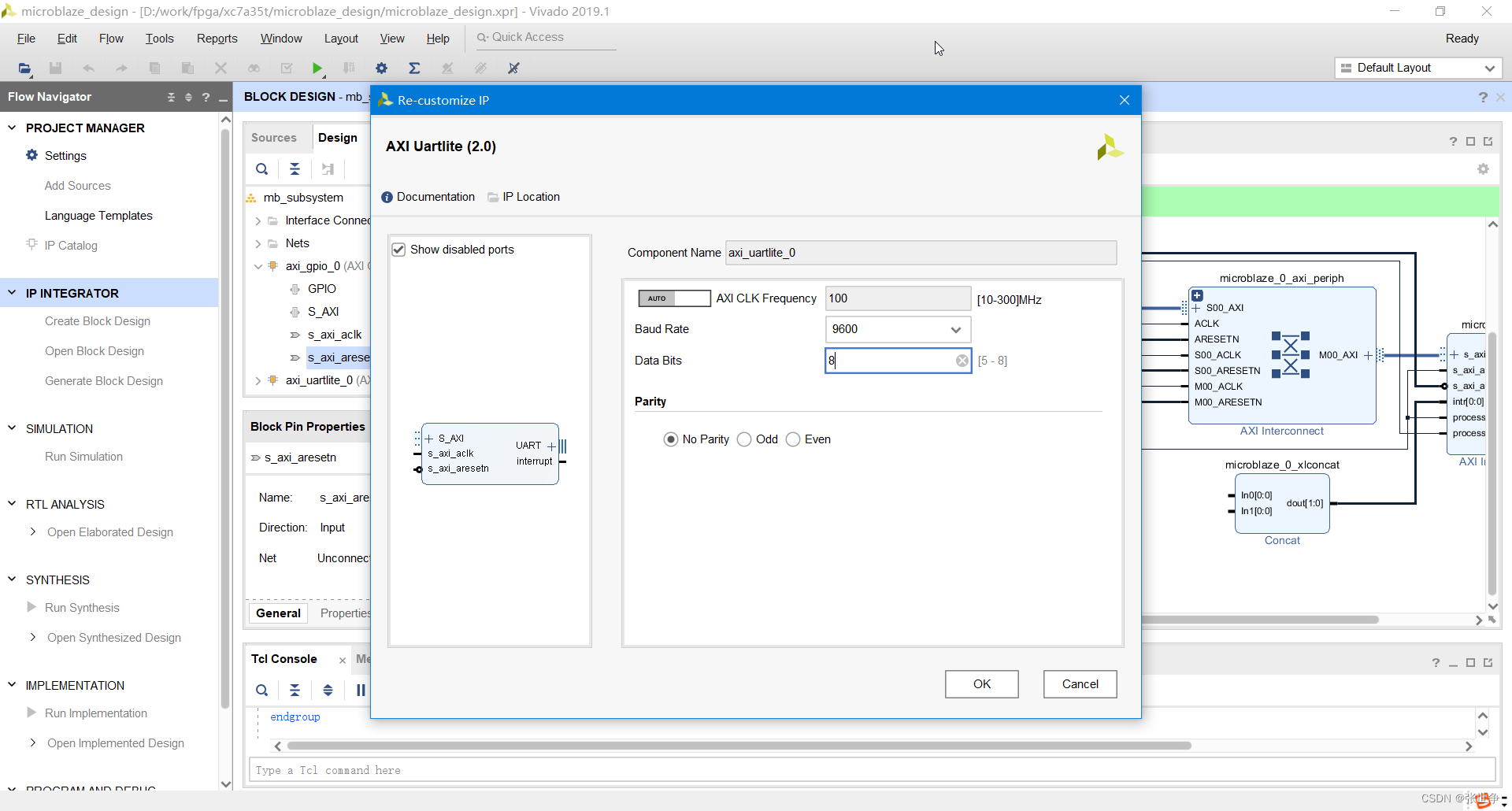The height and width of the screenshot is (811, 1512).
Task: Click Run Implementation play arrow
Action: pos(31,713)
